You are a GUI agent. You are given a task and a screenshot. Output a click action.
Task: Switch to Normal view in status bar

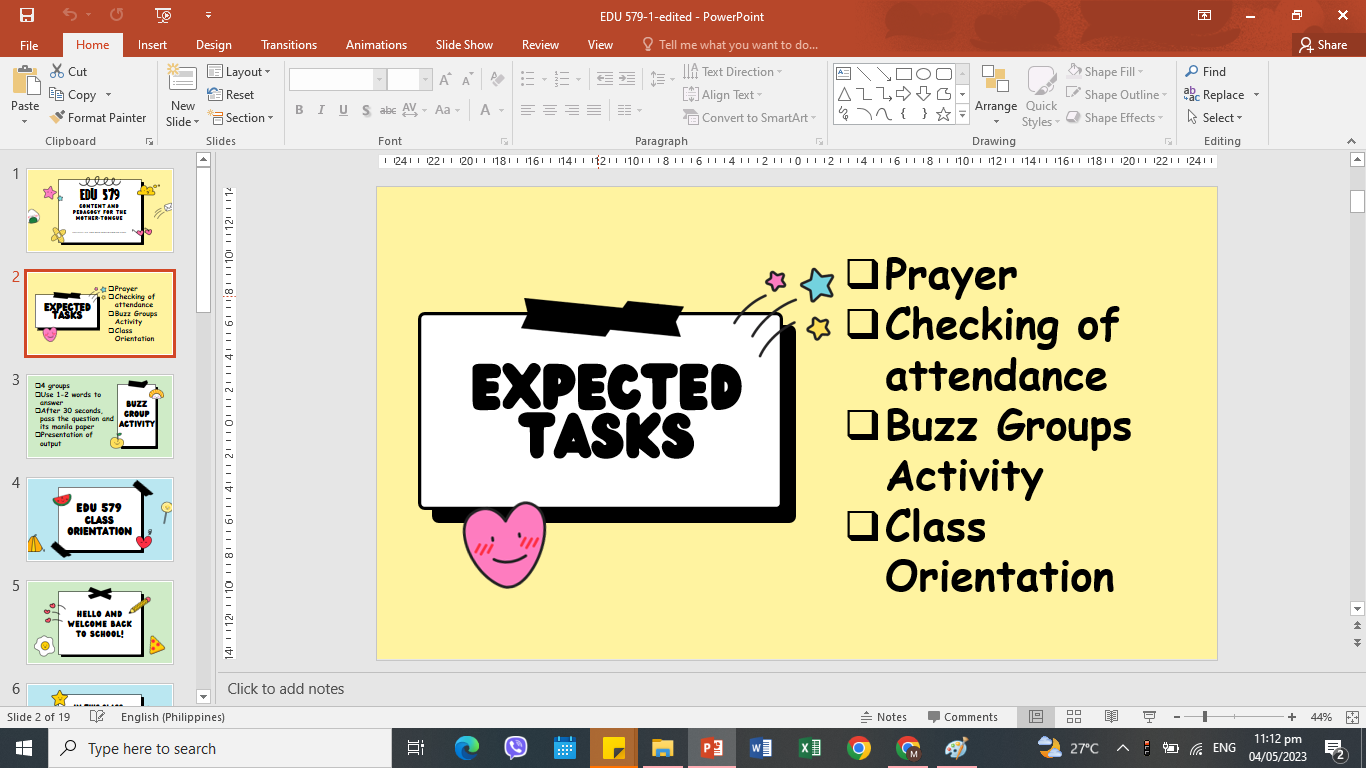[x=1036, y=717]
